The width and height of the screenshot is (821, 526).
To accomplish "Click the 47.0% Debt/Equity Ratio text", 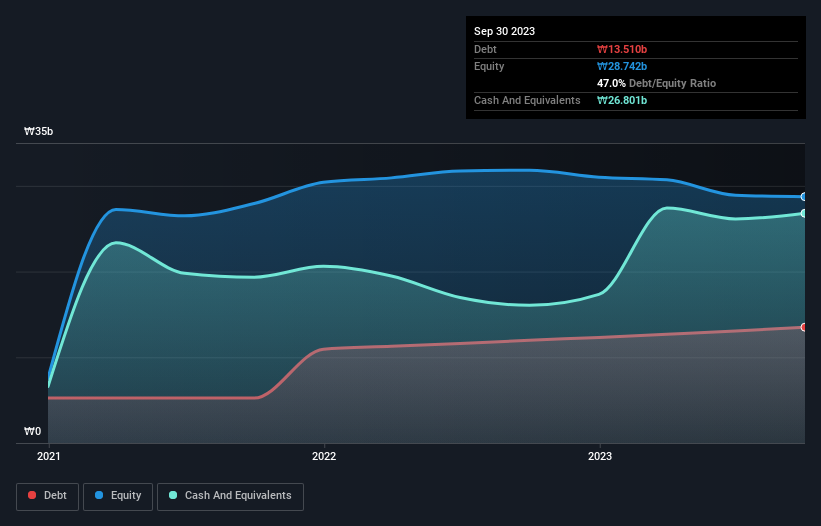I will tap(657, 83).
